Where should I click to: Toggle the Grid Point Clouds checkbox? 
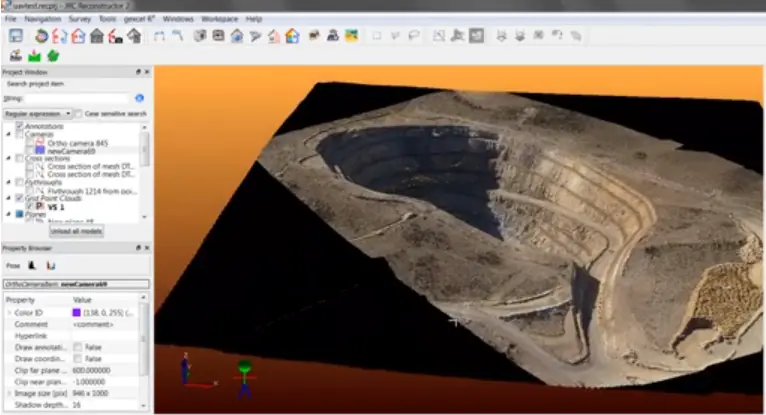(20, 198)
